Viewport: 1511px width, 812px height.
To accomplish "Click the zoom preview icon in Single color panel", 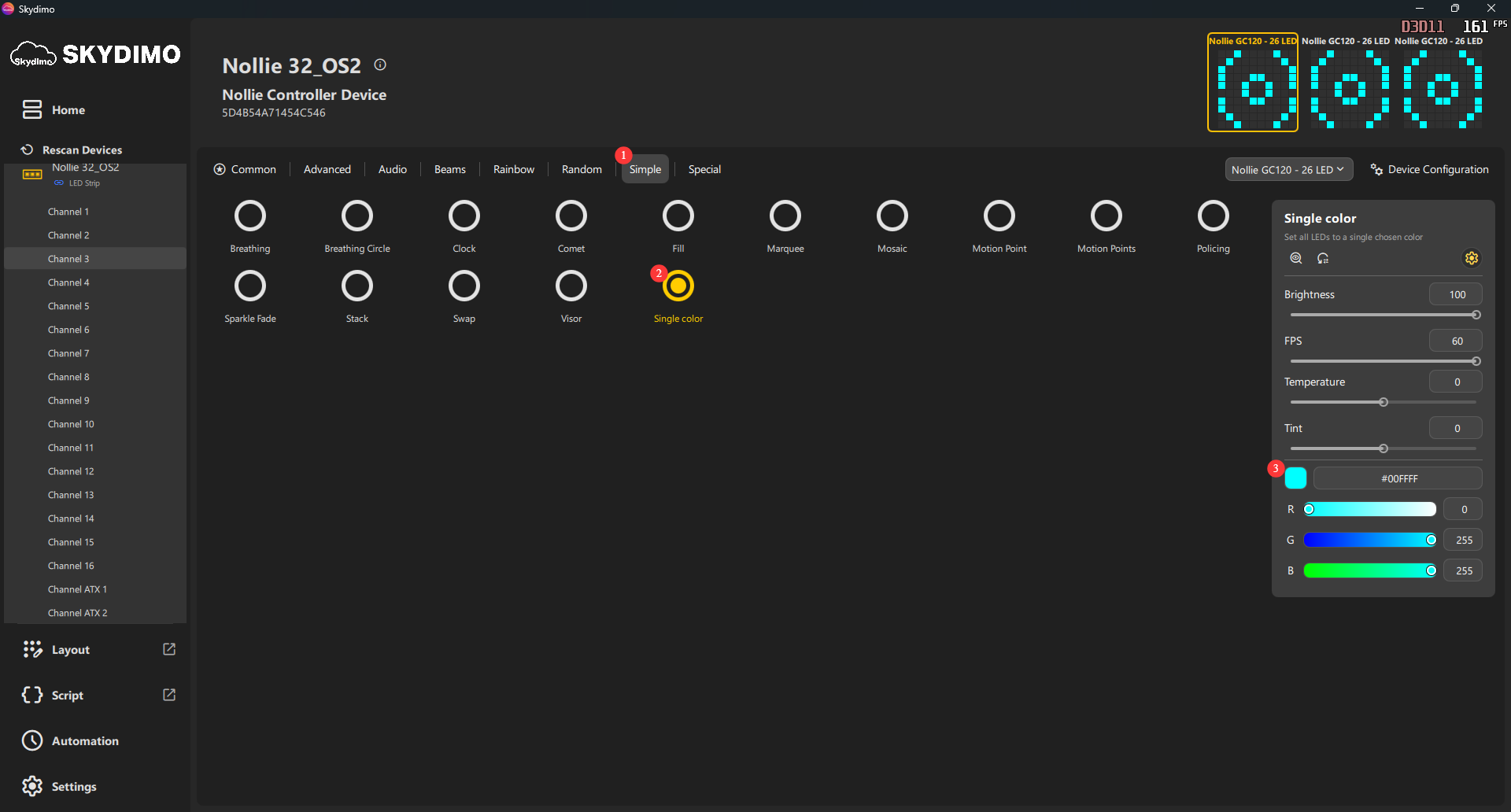I will click(1296, 258).
